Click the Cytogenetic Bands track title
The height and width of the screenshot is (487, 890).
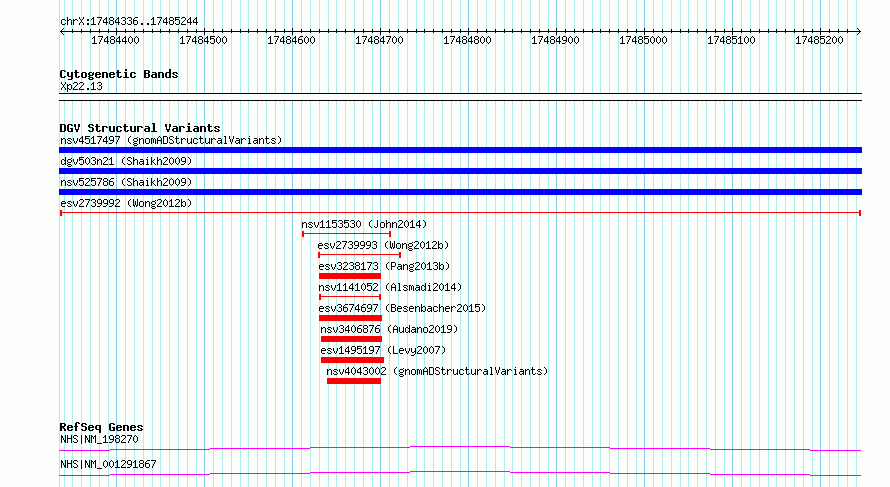coord(119,74)
